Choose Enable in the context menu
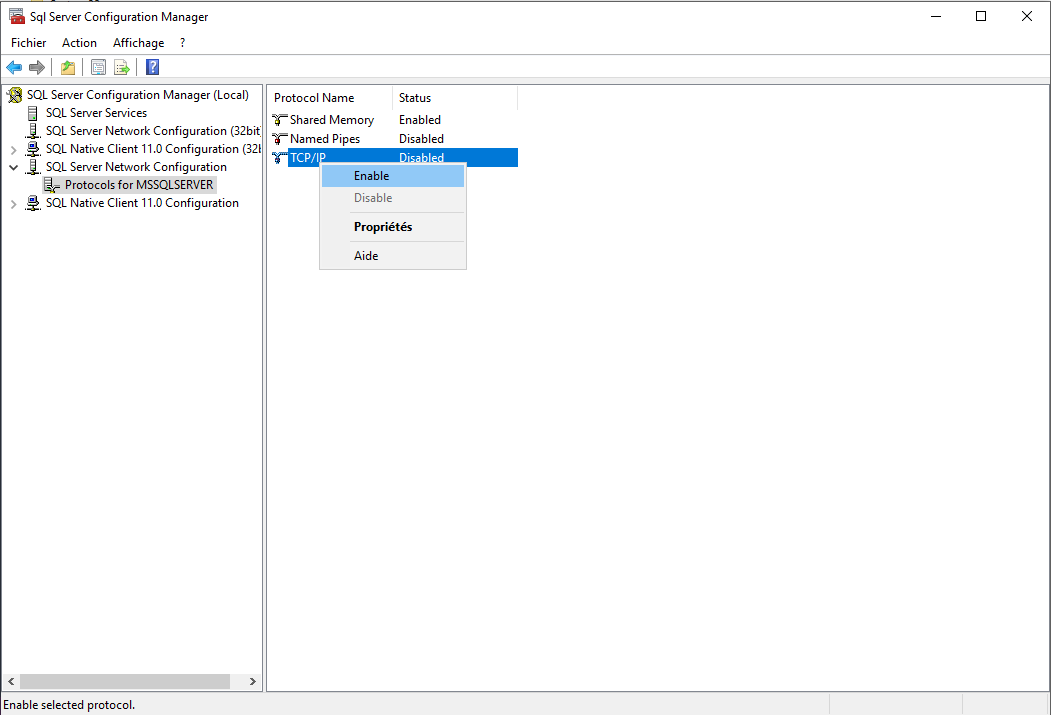 371,176
